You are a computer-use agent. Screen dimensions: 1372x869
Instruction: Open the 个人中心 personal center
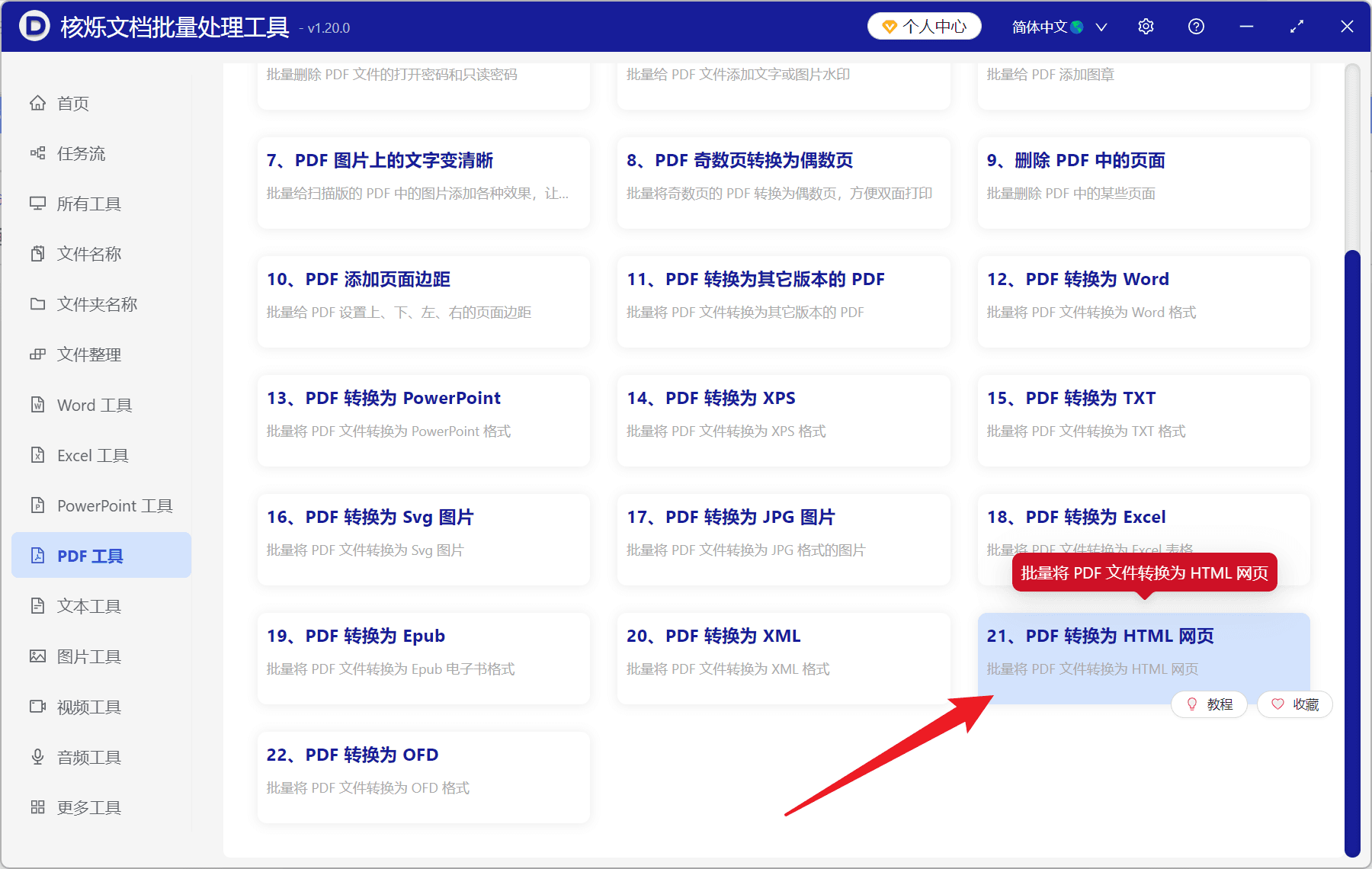pyautogui.click(x=924, y=26)
